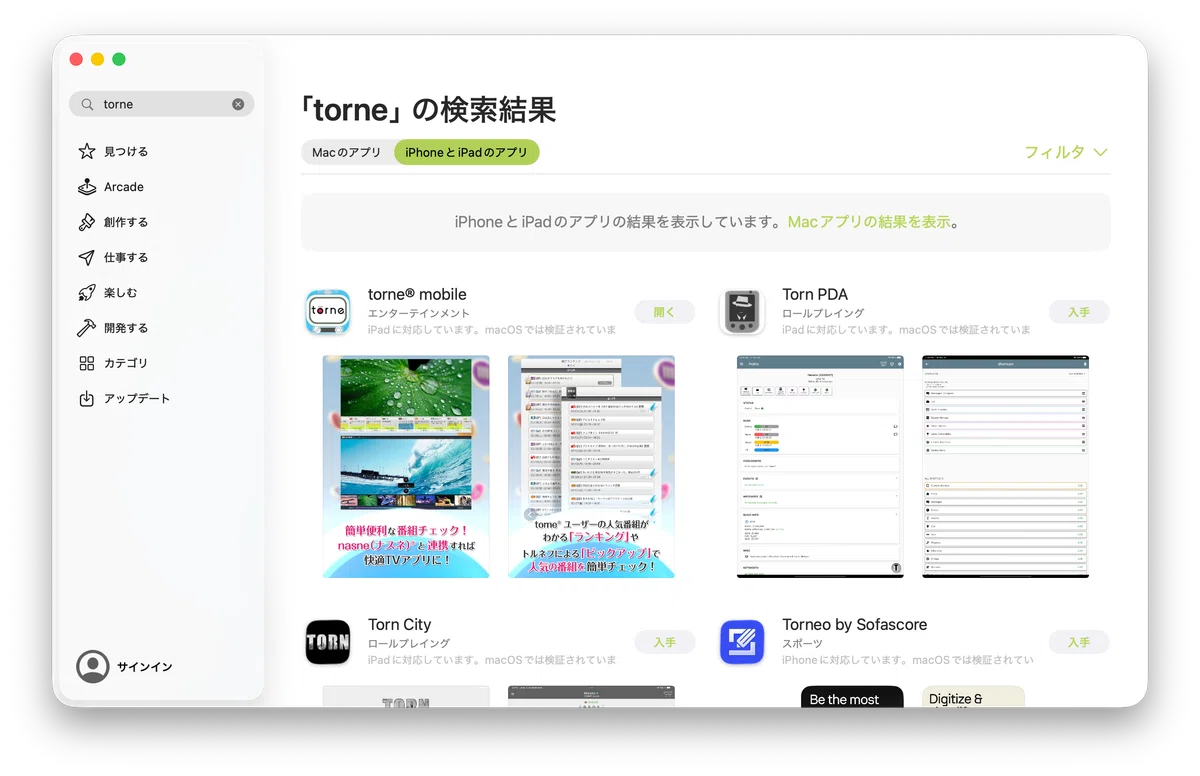Click the account avatar icon
Screen dimensions: 1200x776
(93, 667)
